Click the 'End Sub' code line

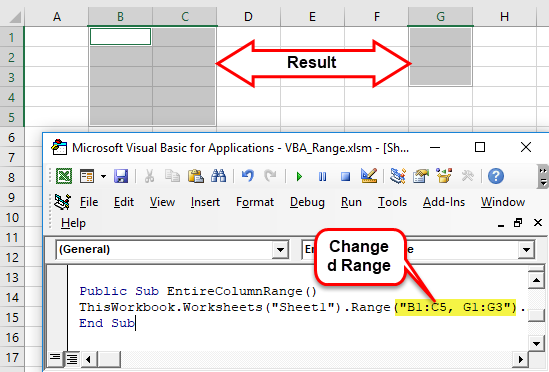pos(107,323)
